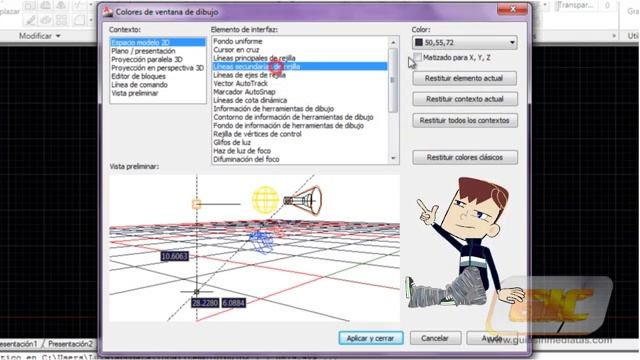Select 'Espacio modelo 2D' context
640x360 pixels.
tap(158, 42)
